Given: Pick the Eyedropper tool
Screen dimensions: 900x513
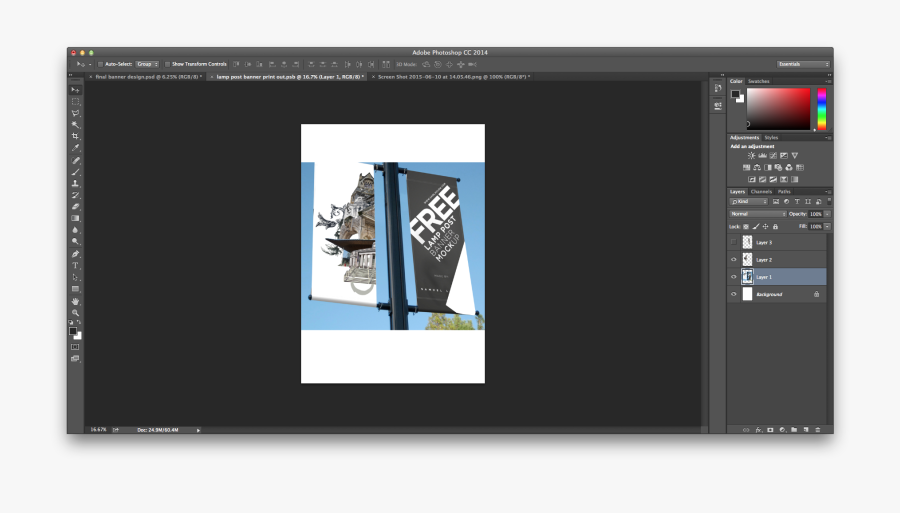Looking at the screenshot, I should (75, 147).
